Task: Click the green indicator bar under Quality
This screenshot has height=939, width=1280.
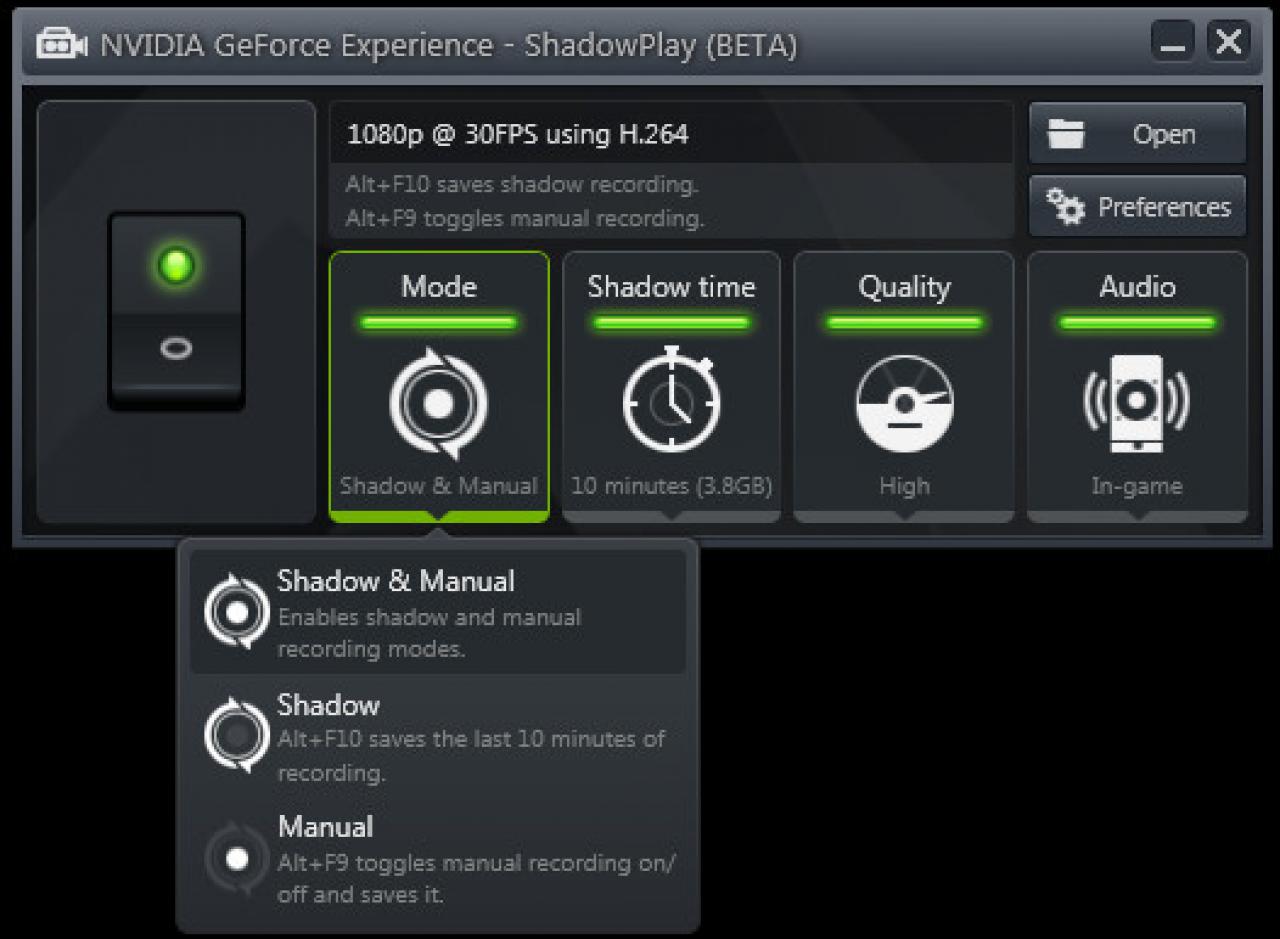Action: [904, 323]
